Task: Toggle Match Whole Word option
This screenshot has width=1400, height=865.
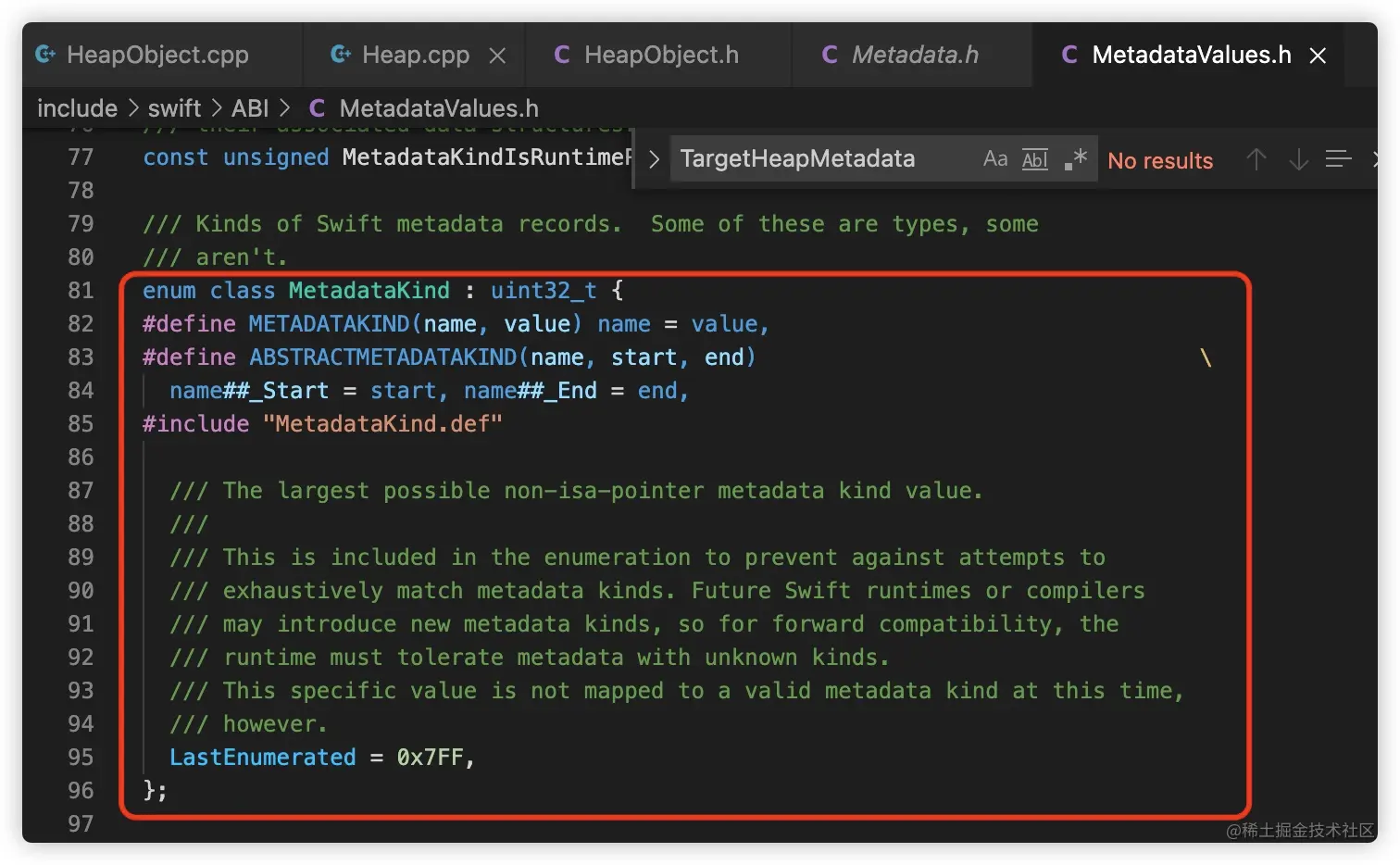Action: pos(1034,159)
